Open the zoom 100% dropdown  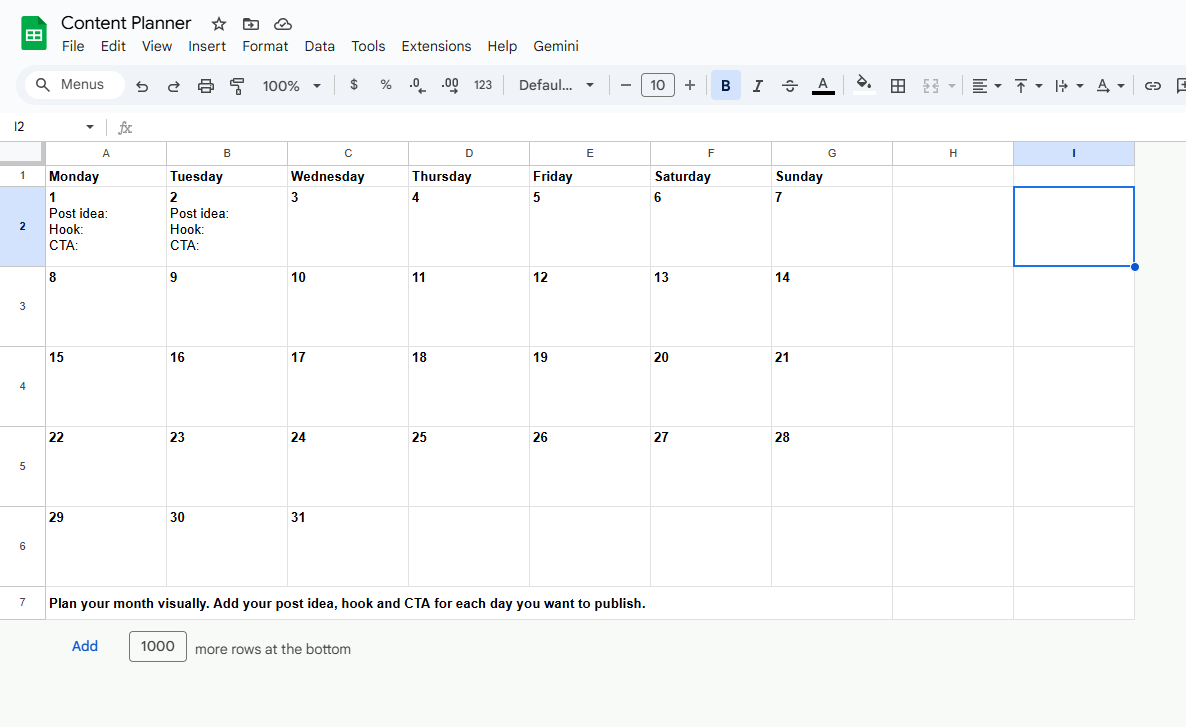[x=291, y=86]
